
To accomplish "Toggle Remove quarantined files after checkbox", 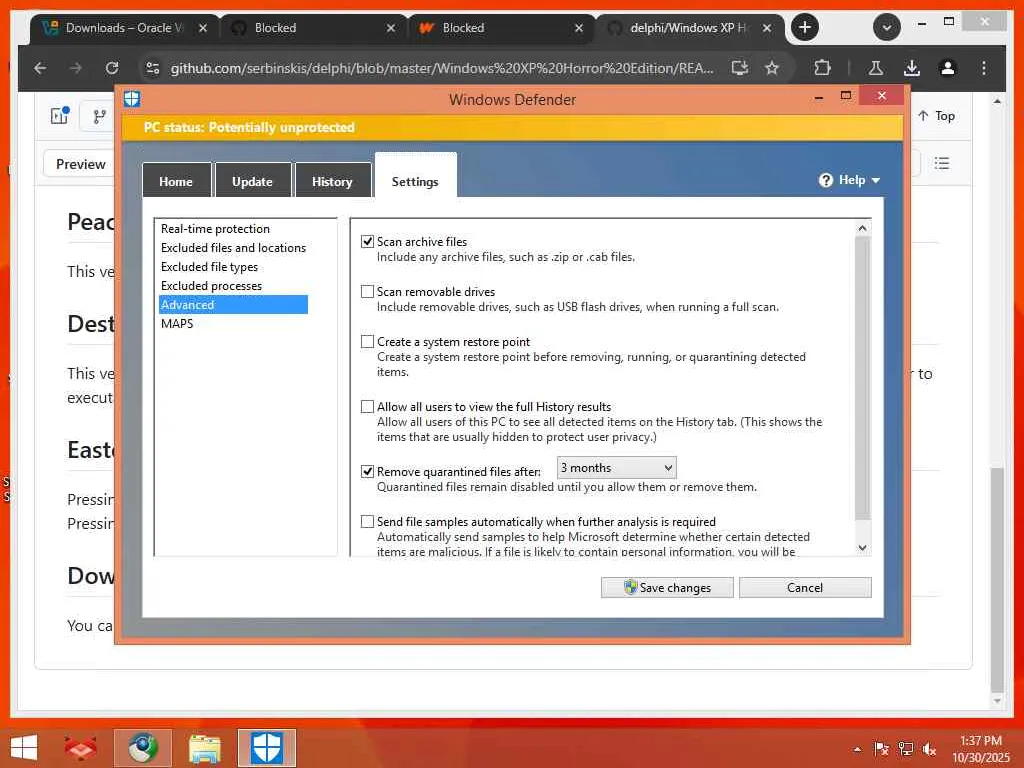I will tap(368, 472).
